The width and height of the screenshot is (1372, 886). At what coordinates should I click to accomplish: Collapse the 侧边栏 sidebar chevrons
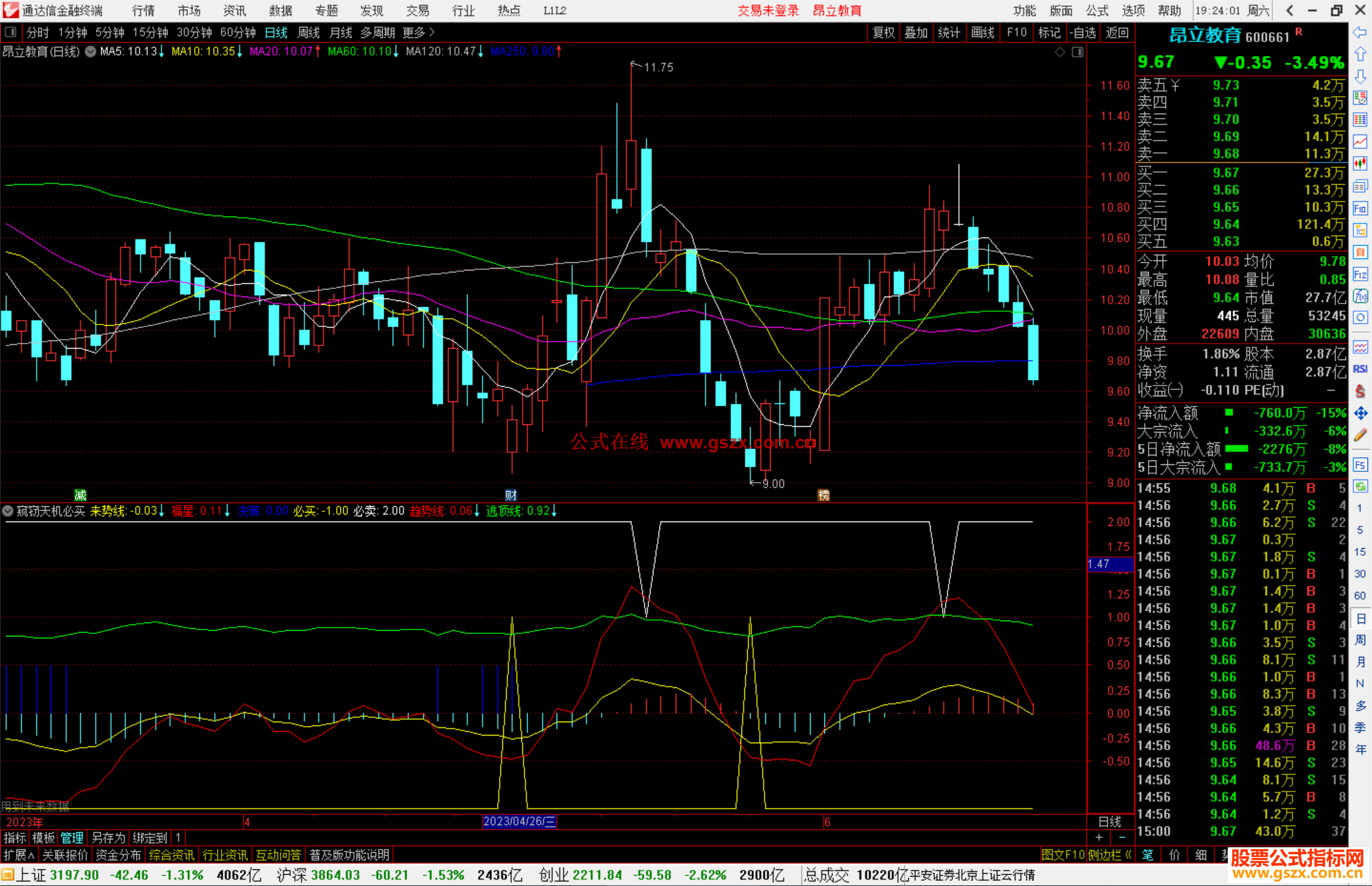pos(1127,855)
